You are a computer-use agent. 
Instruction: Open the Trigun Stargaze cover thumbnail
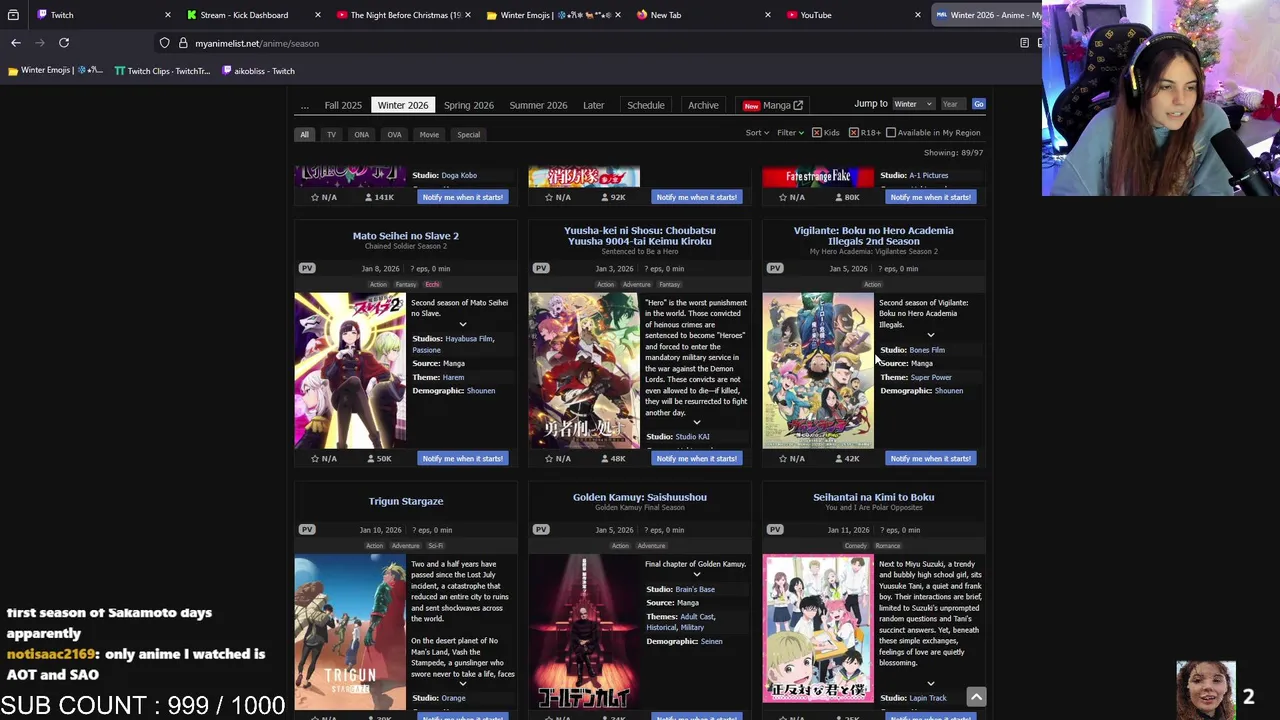pos(350,632)
